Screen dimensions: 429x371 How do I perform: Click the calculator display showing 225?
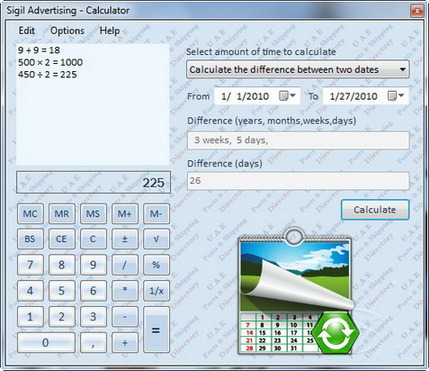(x=93, y=182)
